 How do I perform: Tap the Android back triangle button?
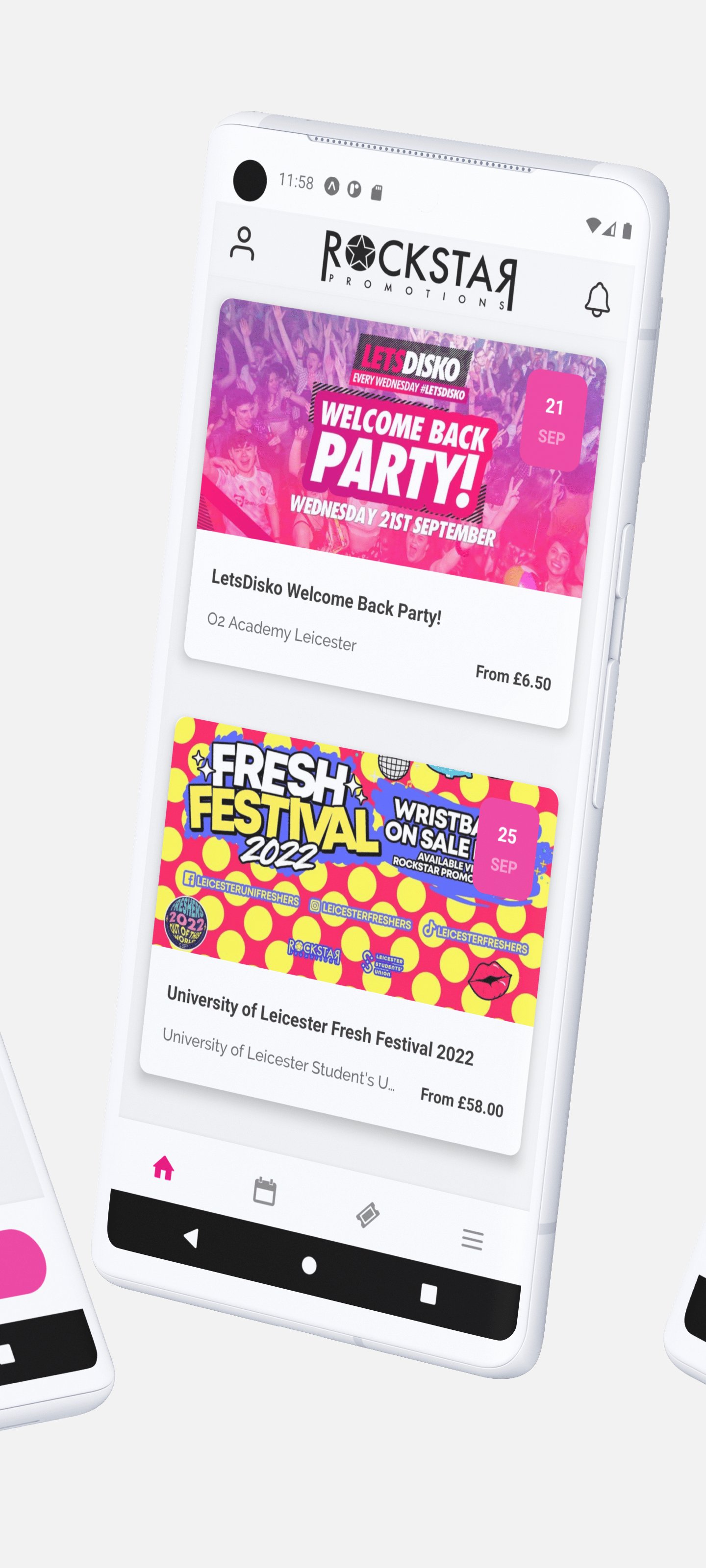pos(191,1237)
